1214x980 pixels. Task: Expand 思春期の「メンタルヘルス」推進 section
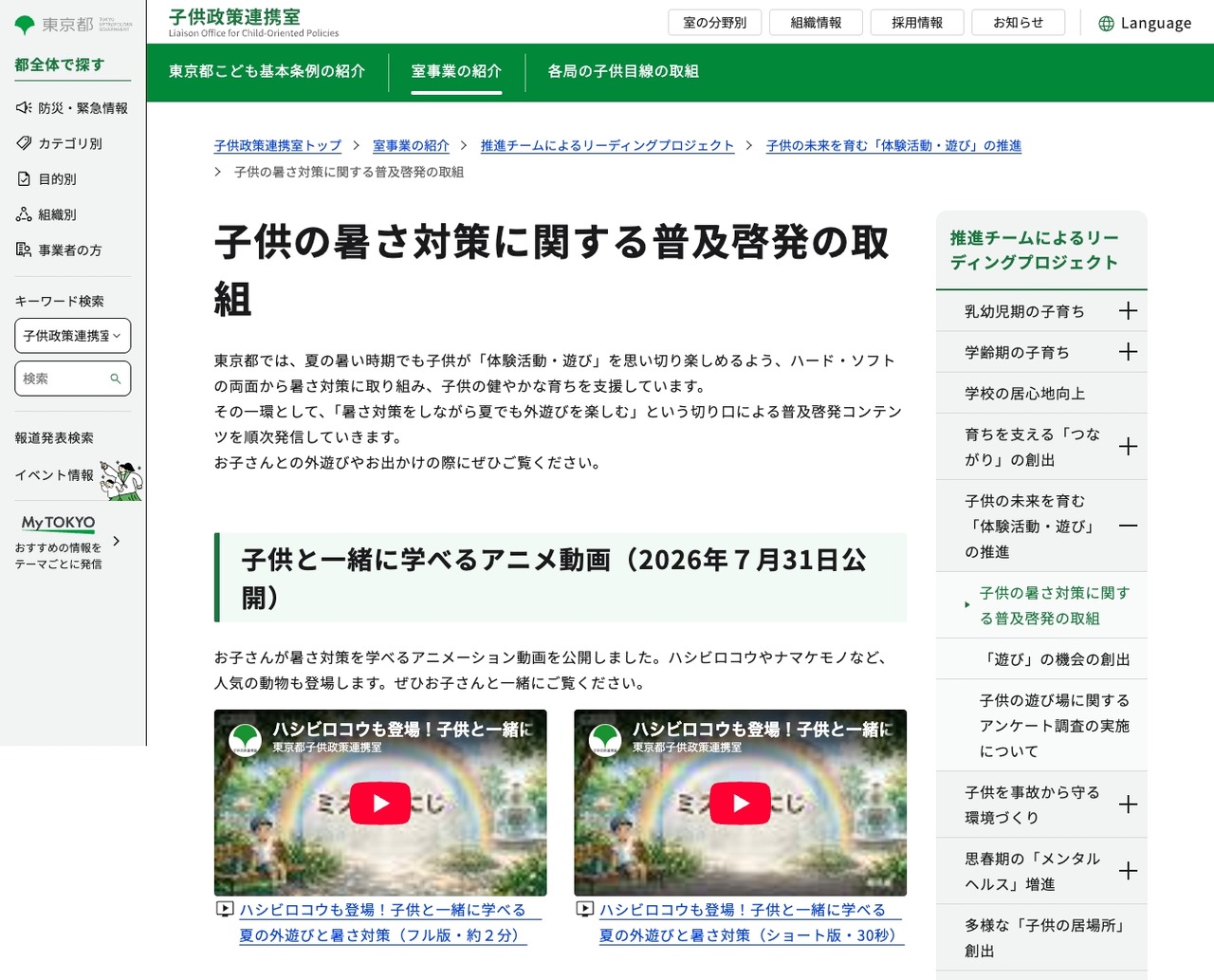click(x=1128, y=871)
